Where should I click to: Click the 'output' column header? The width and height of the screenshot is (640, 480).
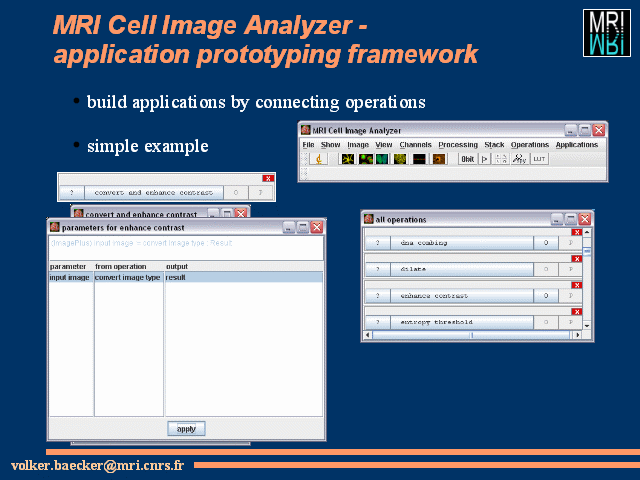tap(244, 267)
